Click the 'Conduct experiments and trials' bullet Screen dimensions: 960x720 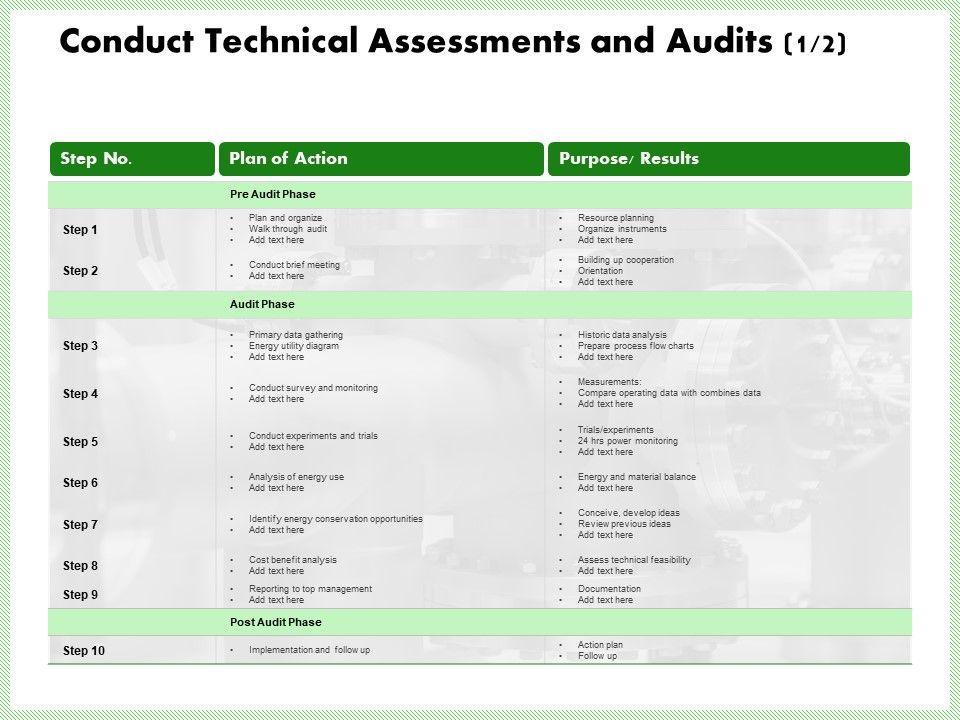point(313,436)
